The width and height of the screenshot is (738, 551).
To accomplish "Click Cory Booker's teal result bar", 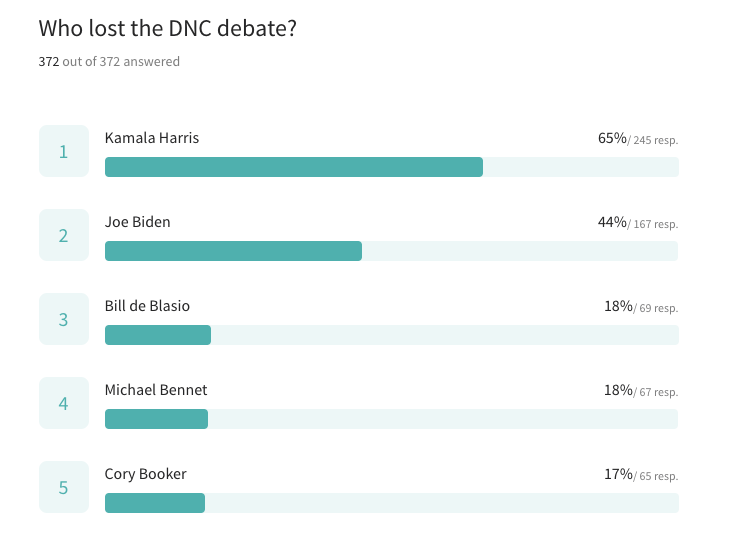I will point(155,503).
